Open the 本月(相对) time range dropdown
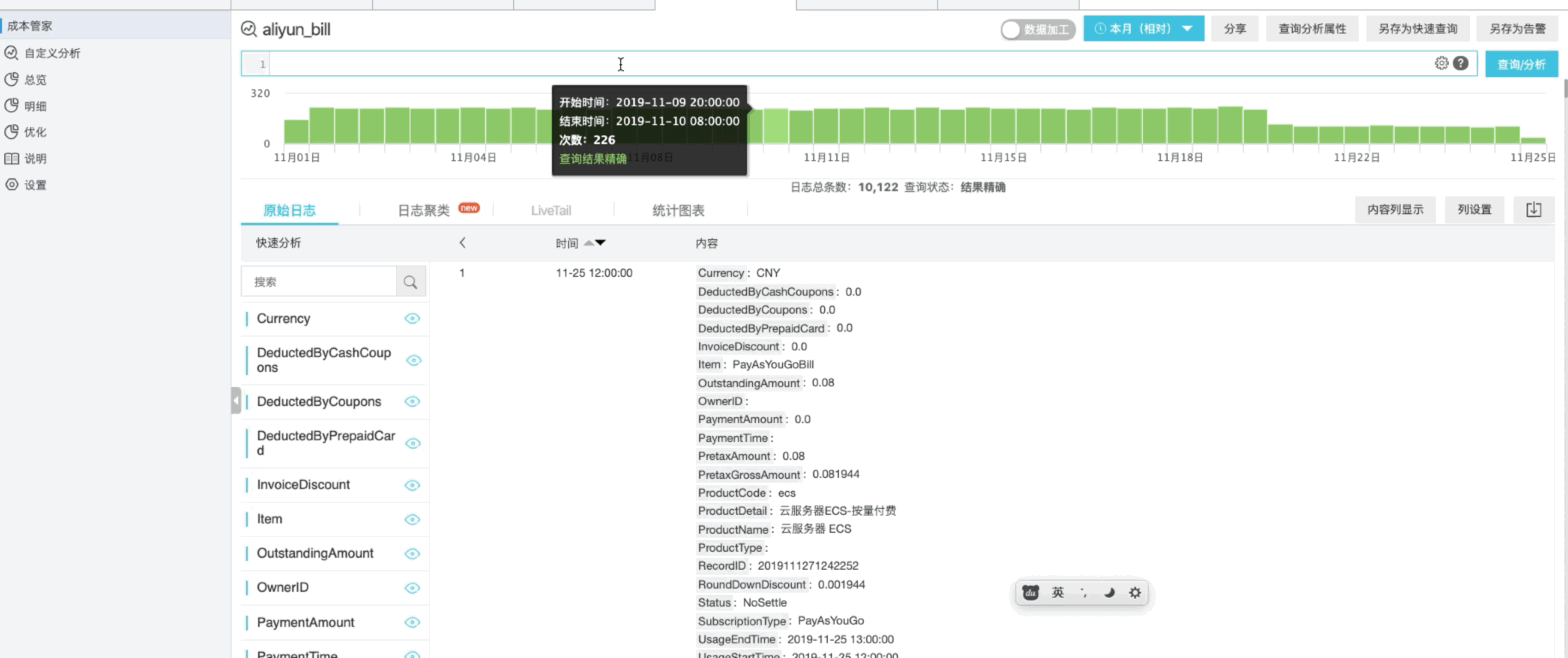This screenshot has height=658, width=1568. coord(1143,29)
